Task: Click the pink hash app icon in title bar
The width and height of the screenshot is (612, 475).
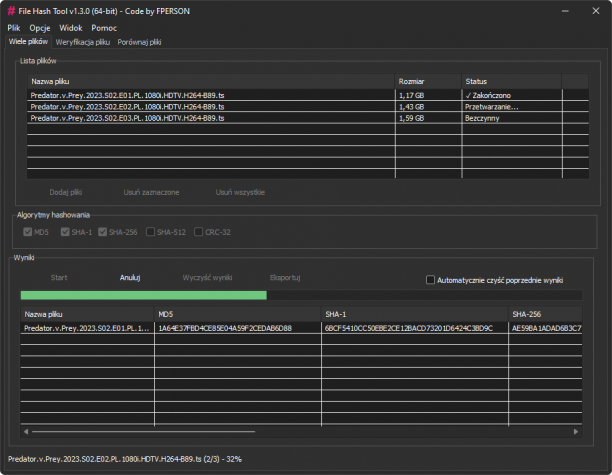Action: coord(11,11)
